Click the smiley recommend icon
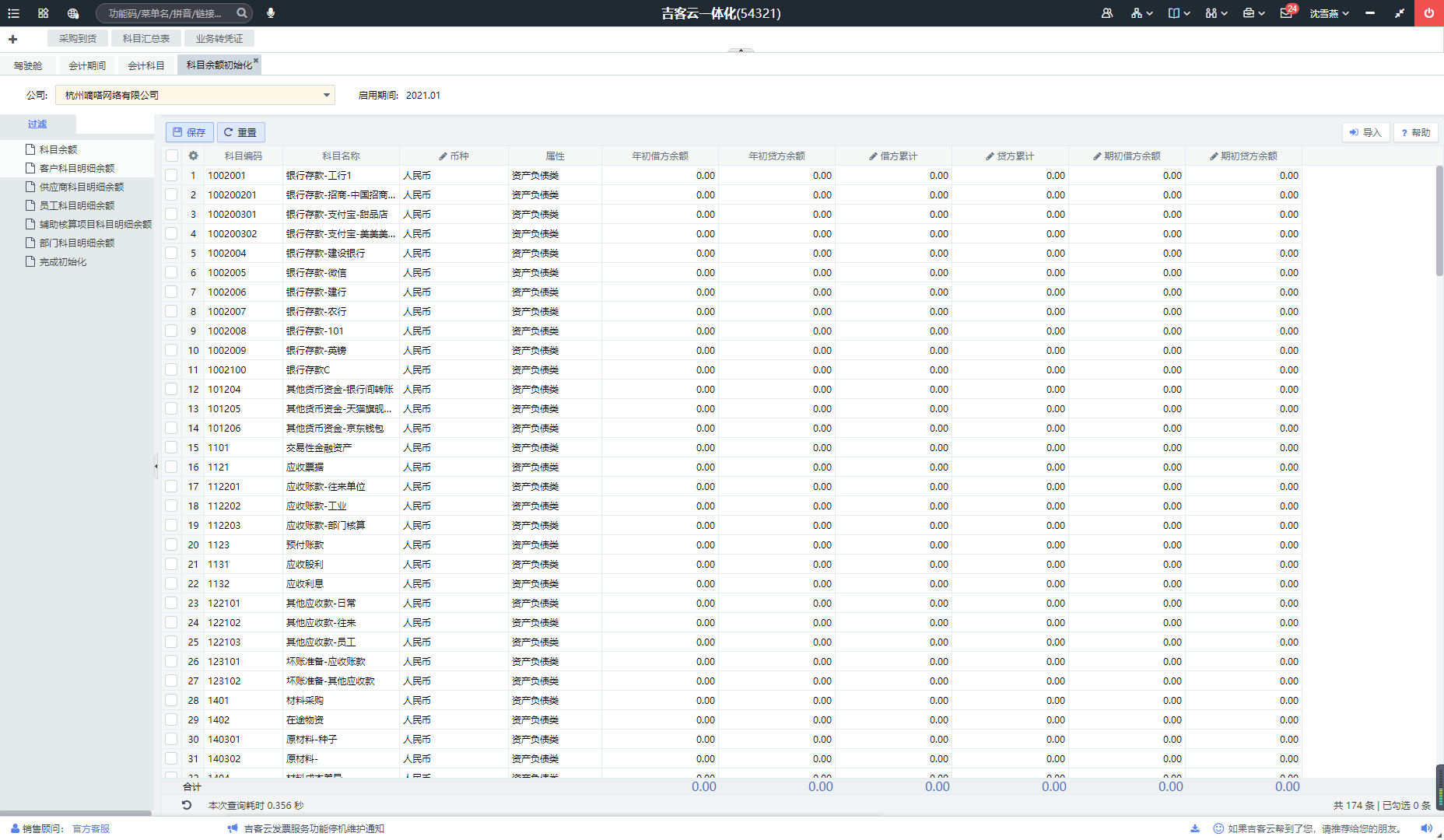 pos(1218,828)
